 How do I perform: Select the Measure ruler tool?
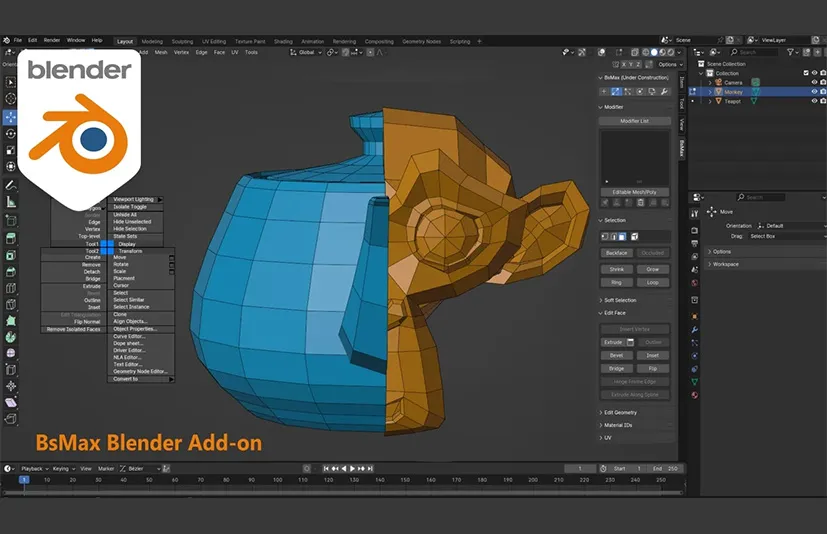(x=10, y=202)
